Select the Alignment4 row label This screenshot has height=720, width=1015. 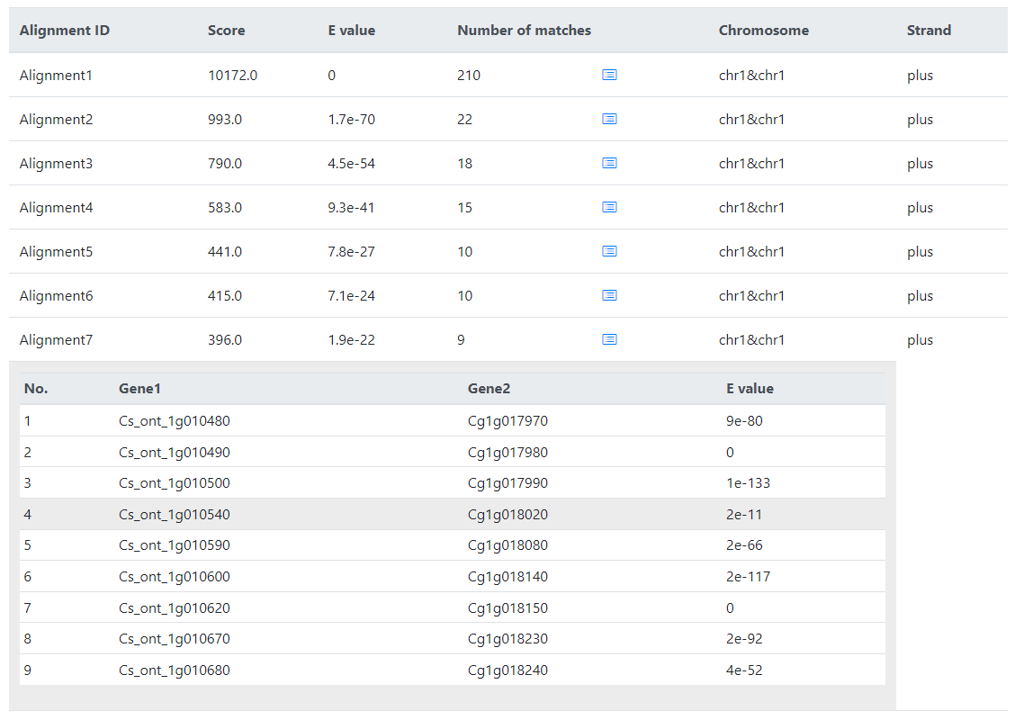click(x=56, y=207)
